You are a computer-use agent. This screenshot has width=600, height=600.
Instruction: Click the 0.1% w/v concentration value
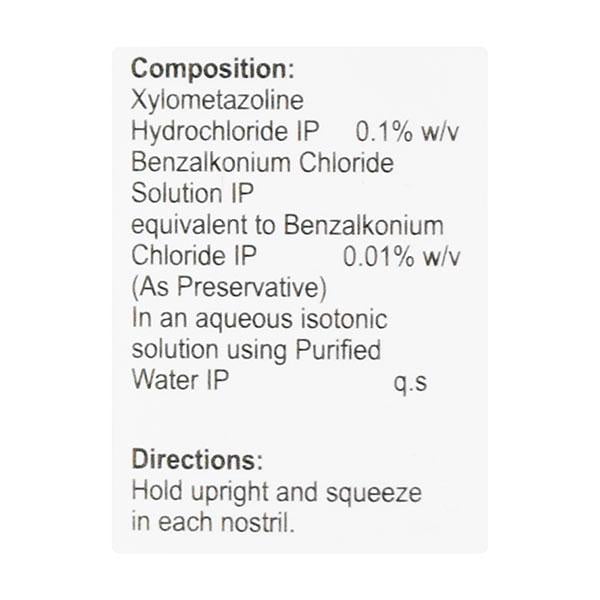(408, 132)
